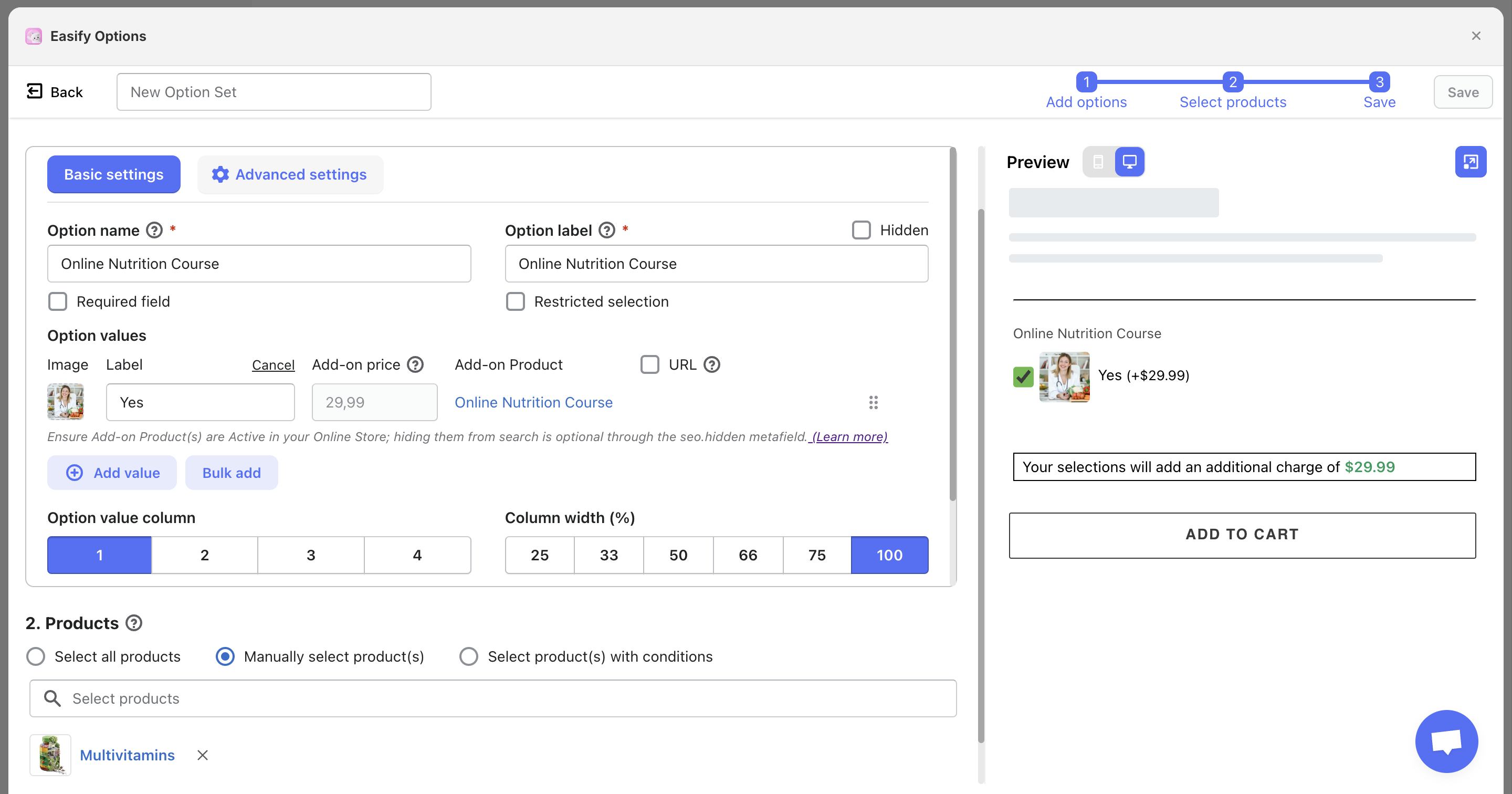Click the Select products search field

(493, 698)
